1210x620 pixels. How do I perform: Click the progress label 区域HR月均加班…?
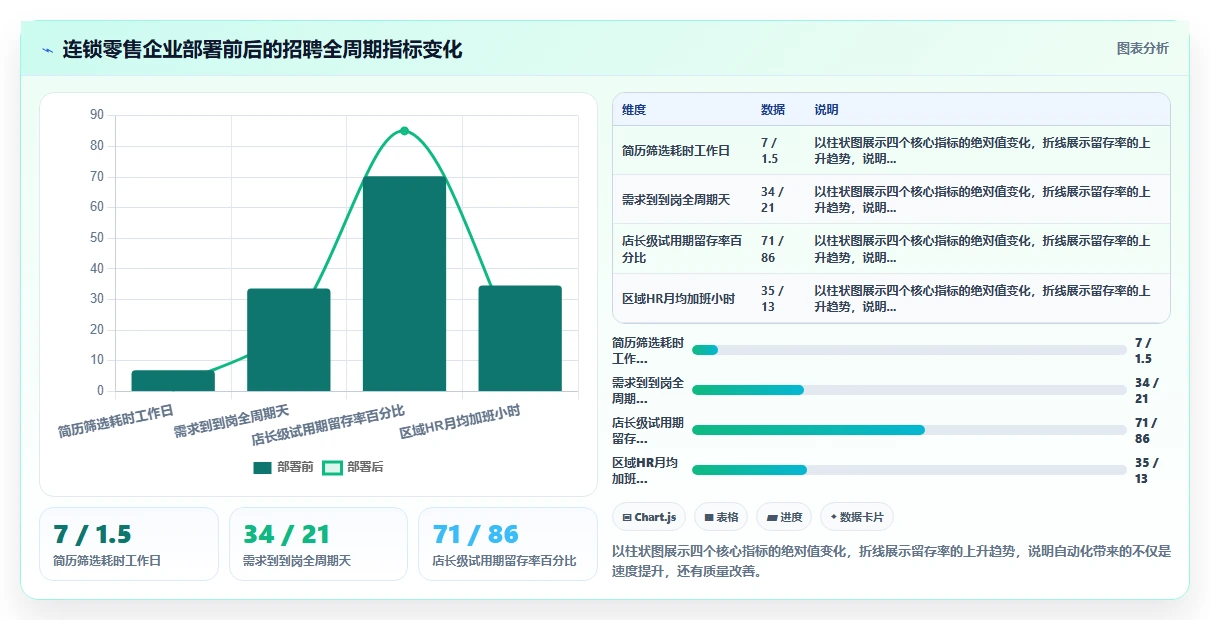point(646,470)
